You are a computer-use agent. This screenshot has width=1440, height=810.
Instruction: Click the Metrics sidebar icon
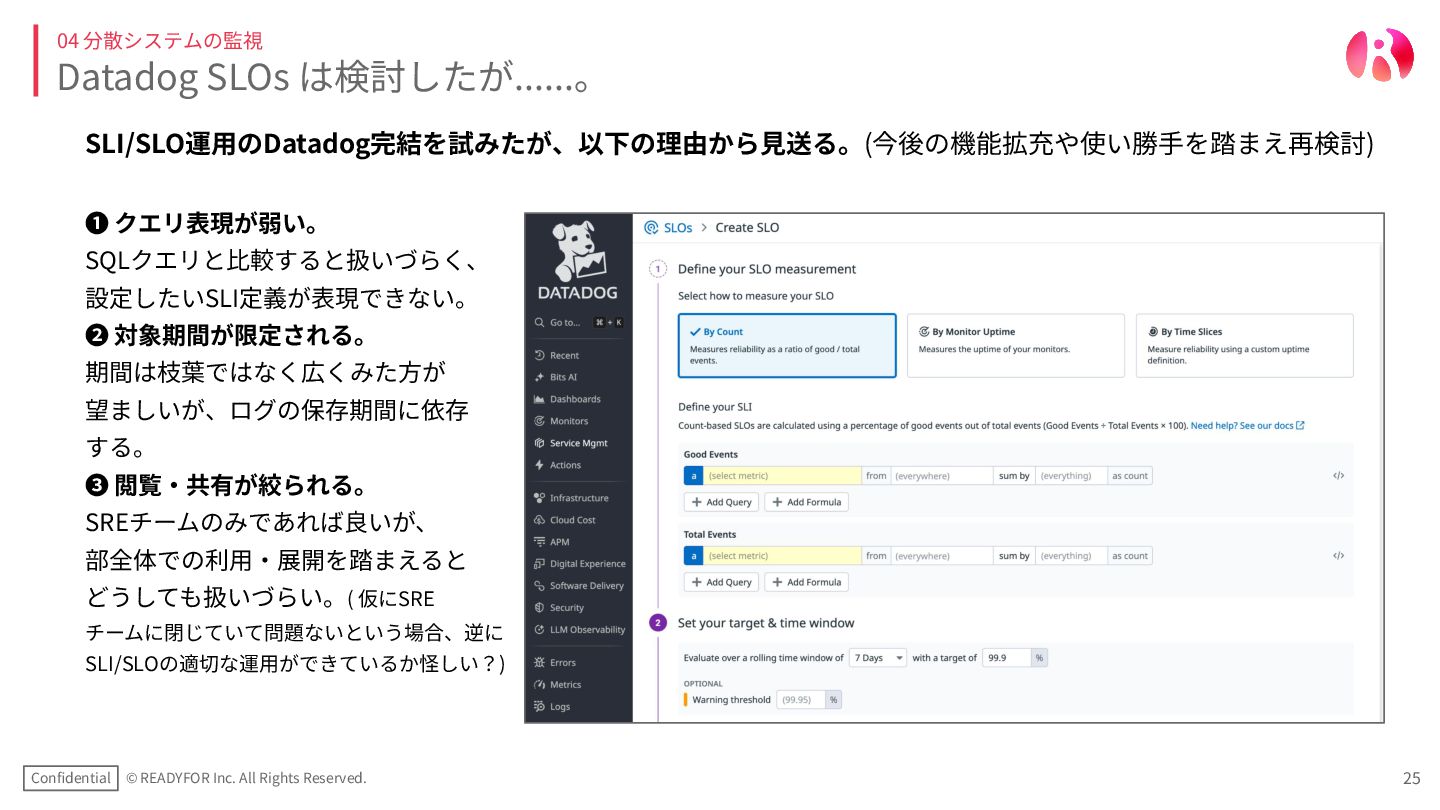pyautogui.click(x=540, y=685)
